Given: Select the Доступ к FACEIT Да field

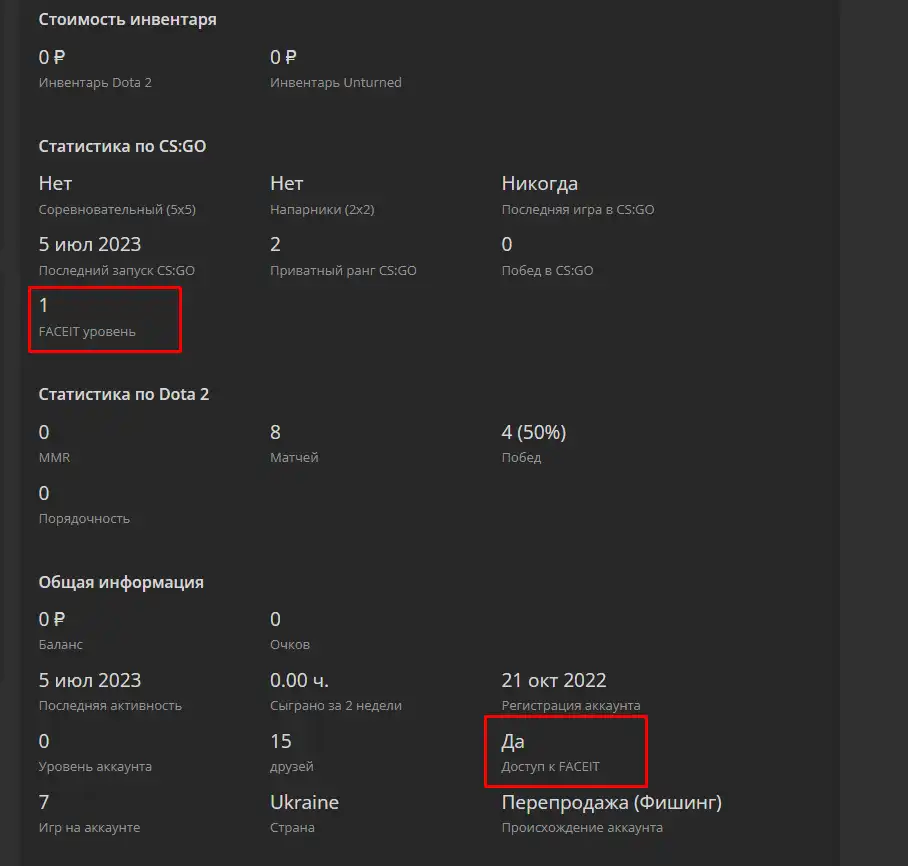Looking at the screenshot, I should point(550,752).
